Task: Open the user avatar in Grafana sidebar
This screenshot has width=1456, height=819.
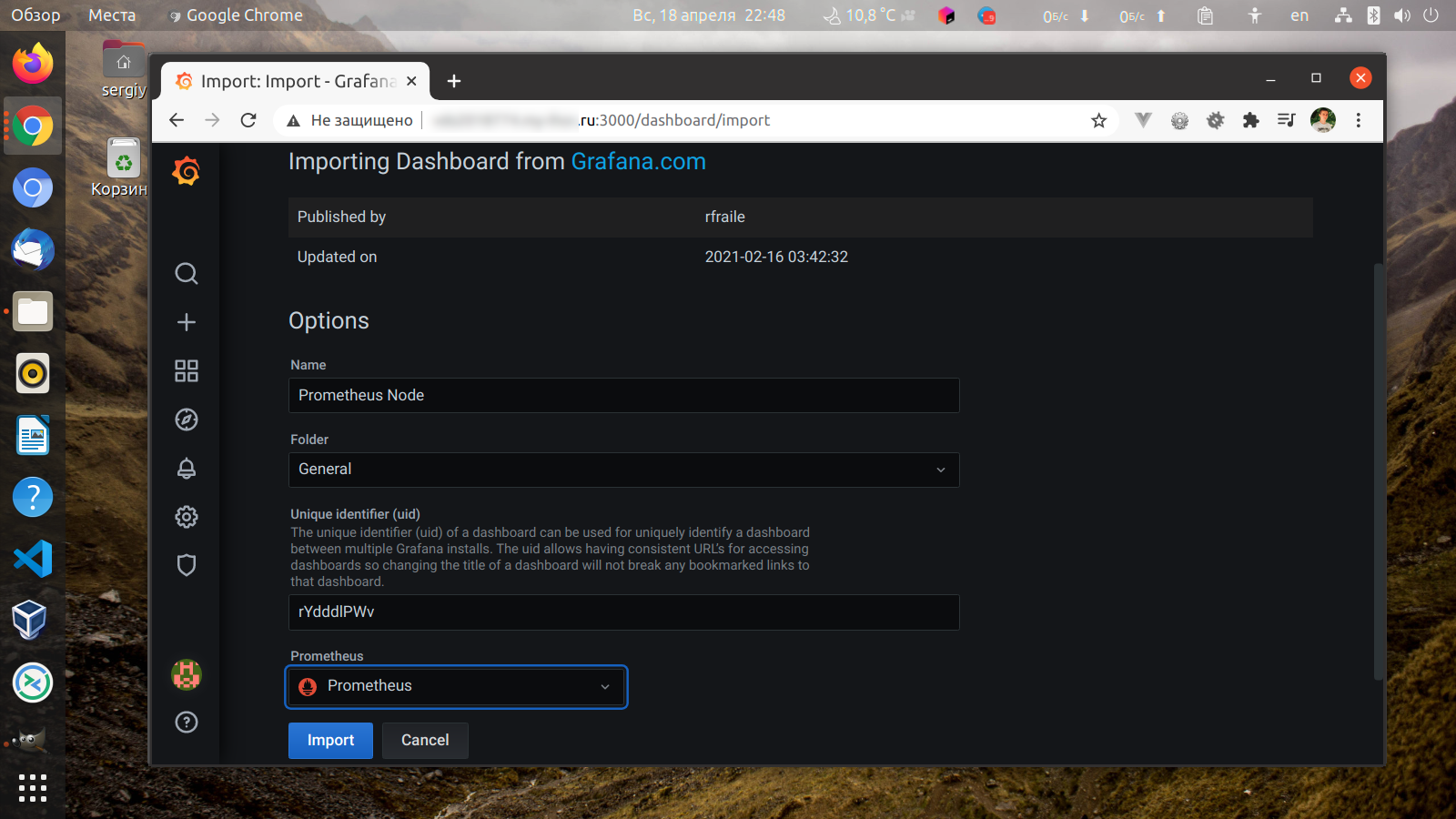Action: [187, 674]
